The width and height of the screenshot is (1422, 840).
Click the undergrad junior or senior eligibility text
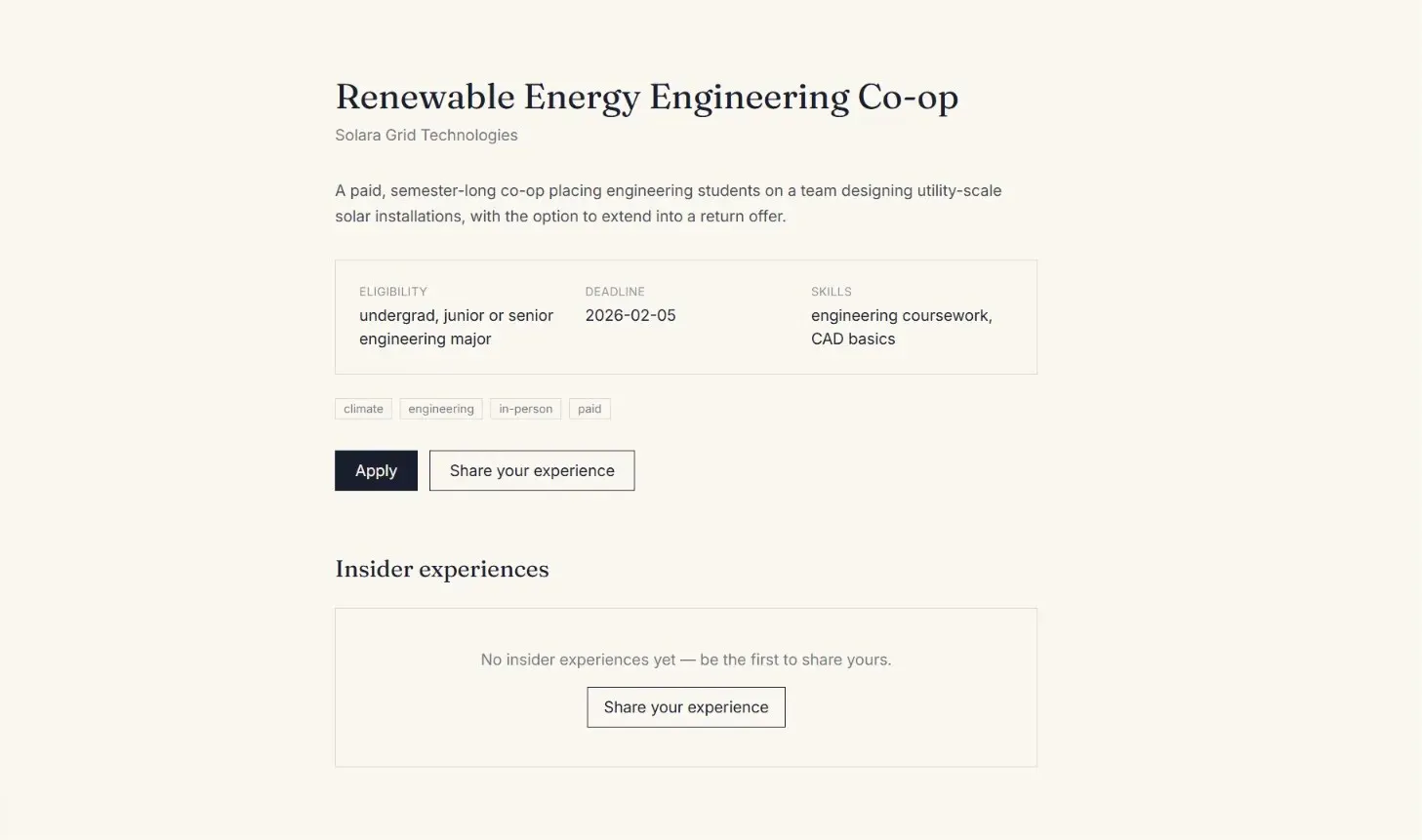point(456,315)
